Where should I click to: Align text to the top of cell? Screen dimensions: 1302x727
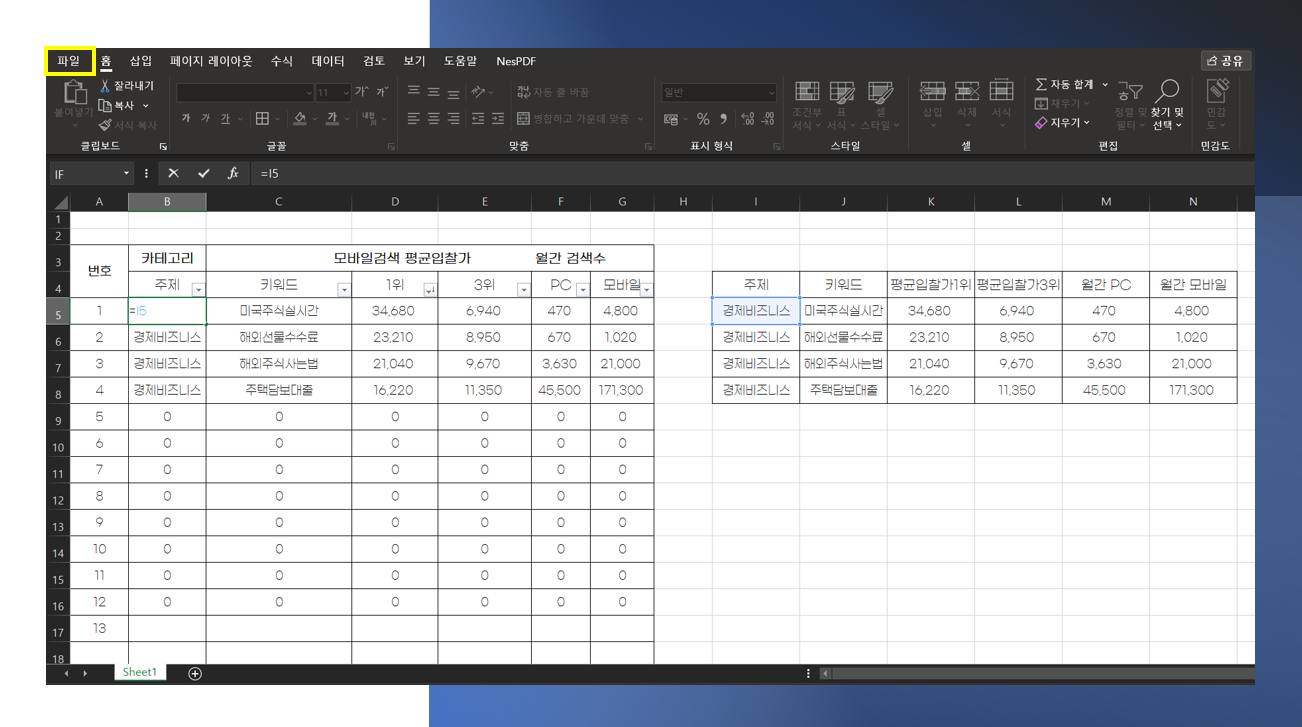(x=413, y=92)
